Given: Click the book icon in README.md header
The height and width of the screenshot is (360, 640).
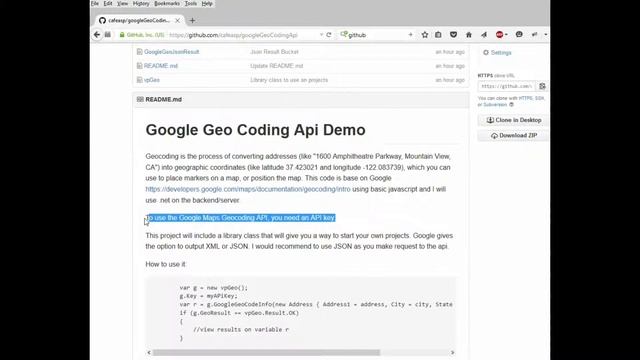Looking at the screenshot, I should pos(140,99).
